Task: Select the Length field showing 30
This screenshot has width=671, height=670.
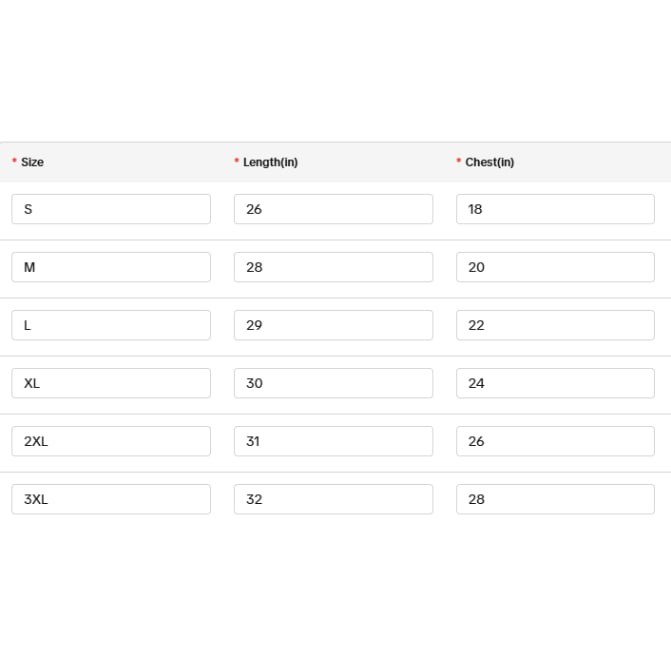Action: pyautogui.click(x=333, y=383)
